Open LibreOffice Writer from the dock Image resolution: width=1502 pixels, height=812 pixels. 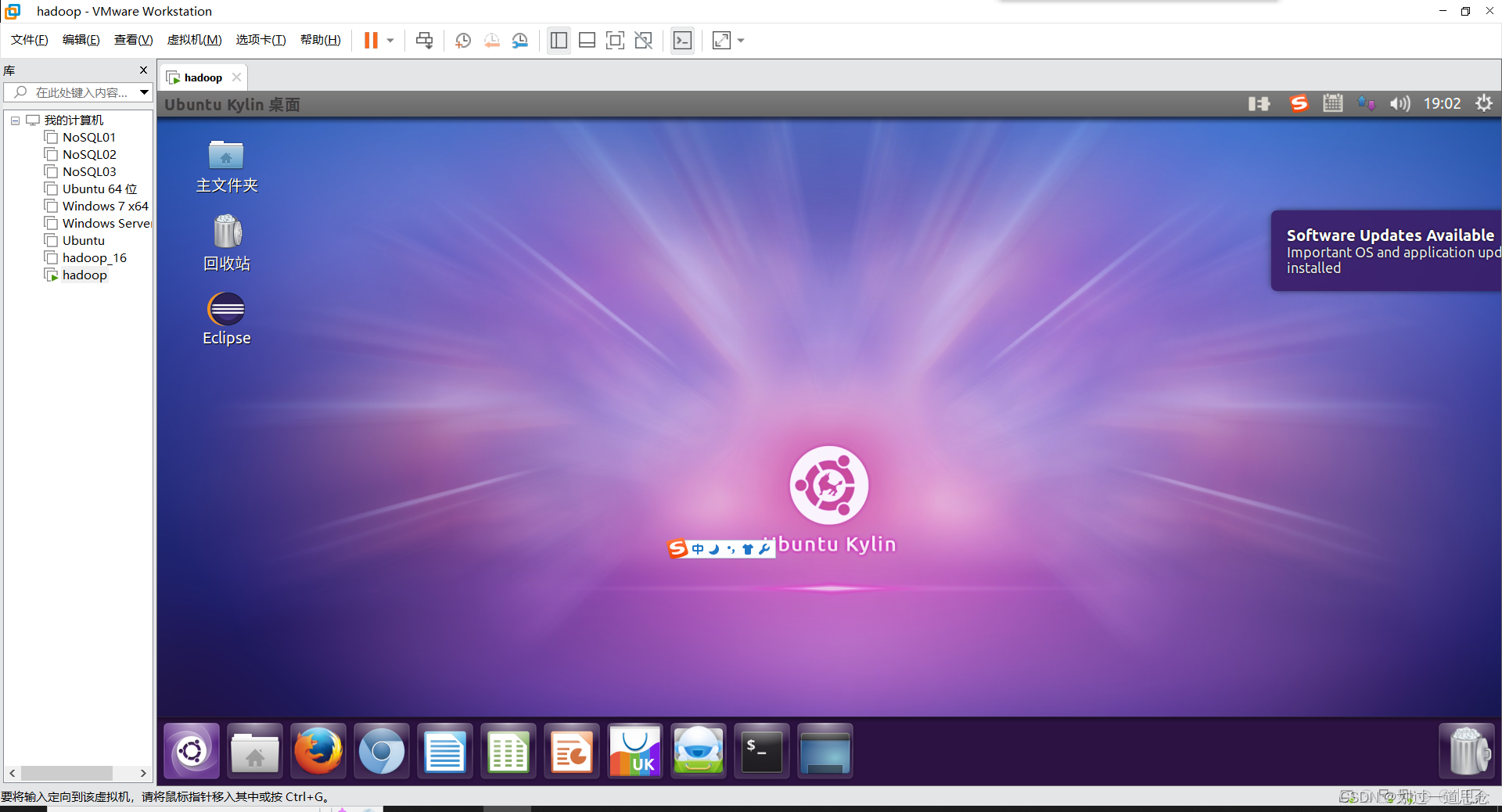(x=445, y=751)
